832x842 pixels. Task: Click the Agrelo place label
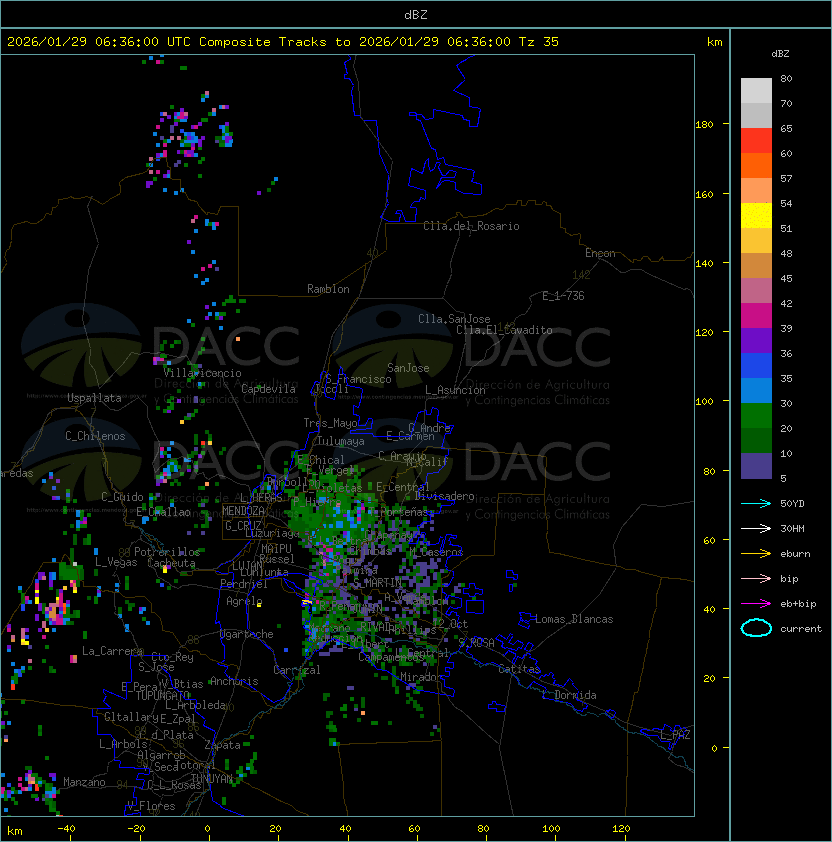pos(244,601)
